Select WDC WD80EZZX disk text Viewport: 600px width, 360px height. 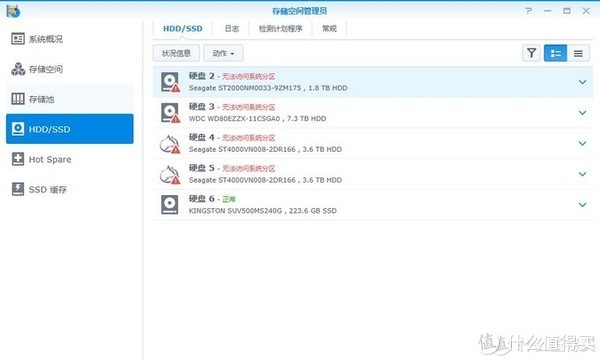(x=257, y=119)
